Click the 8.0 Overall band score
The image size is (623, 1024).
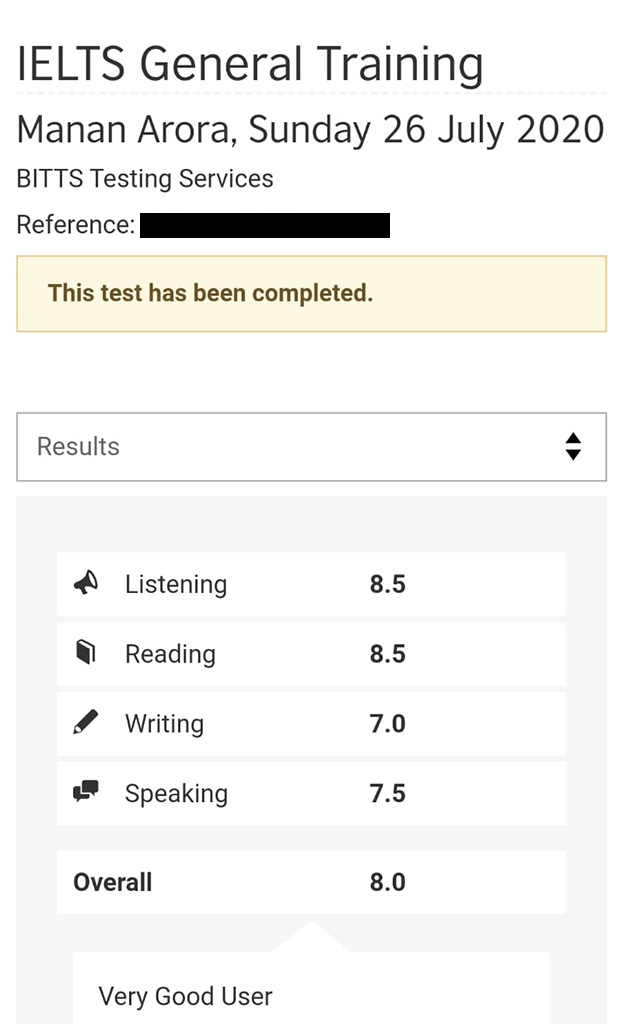387,882
